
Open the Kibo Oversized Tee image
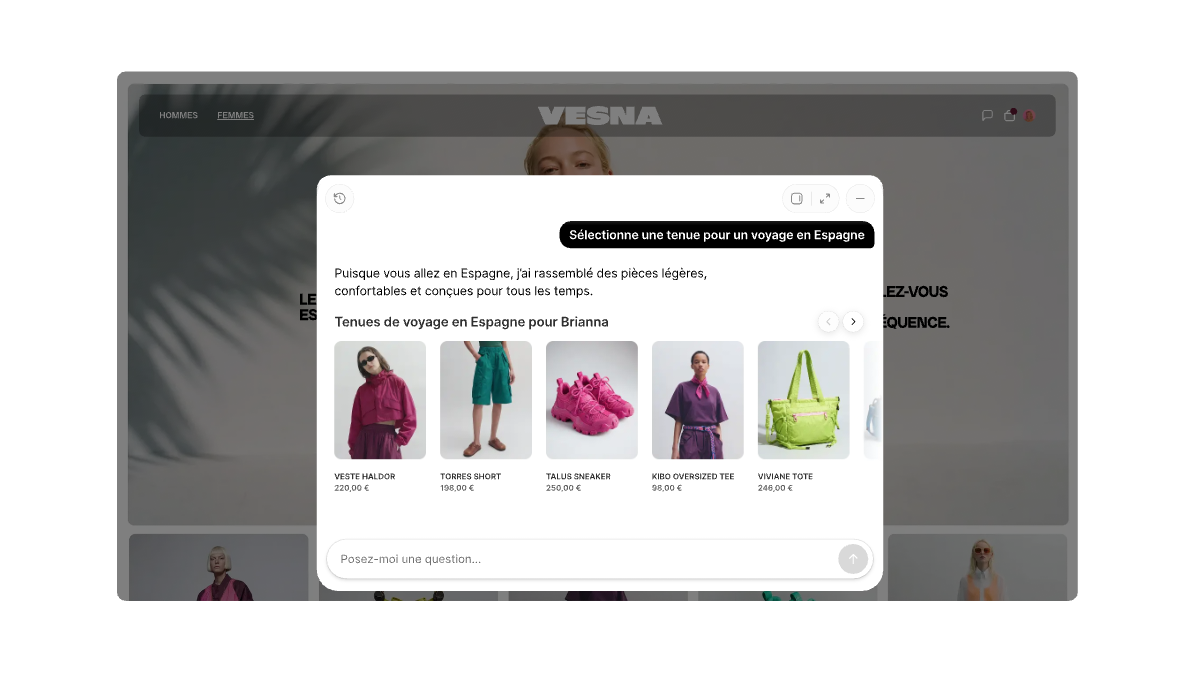[x=698, y=400]
